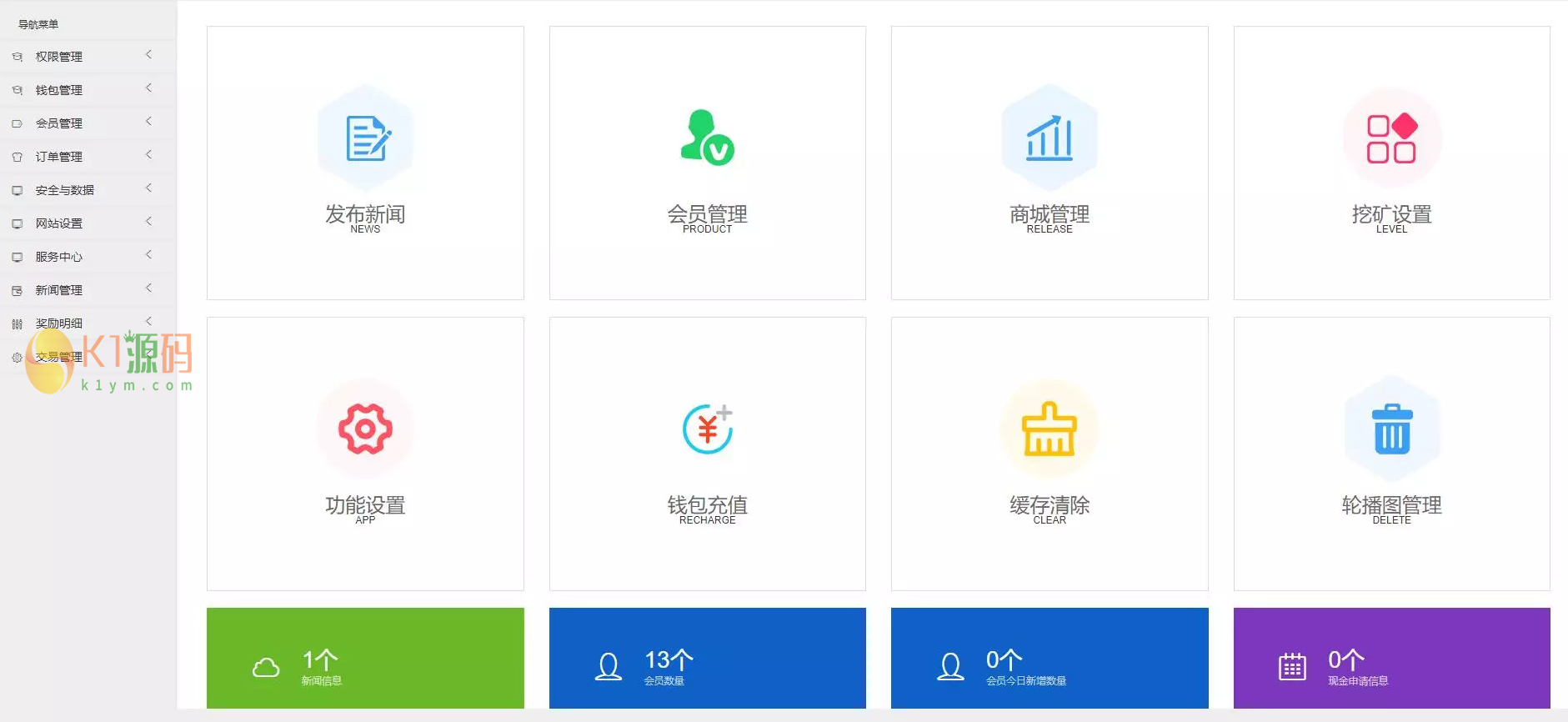Click the cloud icon in the 新闻信息 tile

[x=266, y=667]
